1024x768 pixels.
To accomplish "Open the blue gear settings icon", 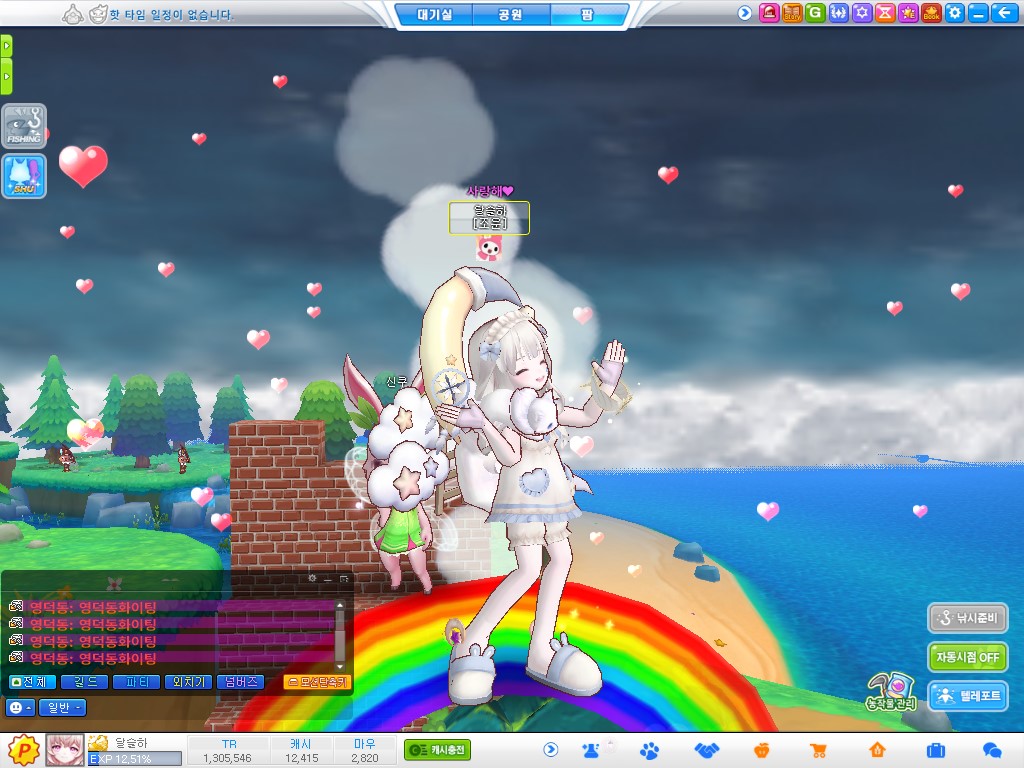I will [955, 13].
